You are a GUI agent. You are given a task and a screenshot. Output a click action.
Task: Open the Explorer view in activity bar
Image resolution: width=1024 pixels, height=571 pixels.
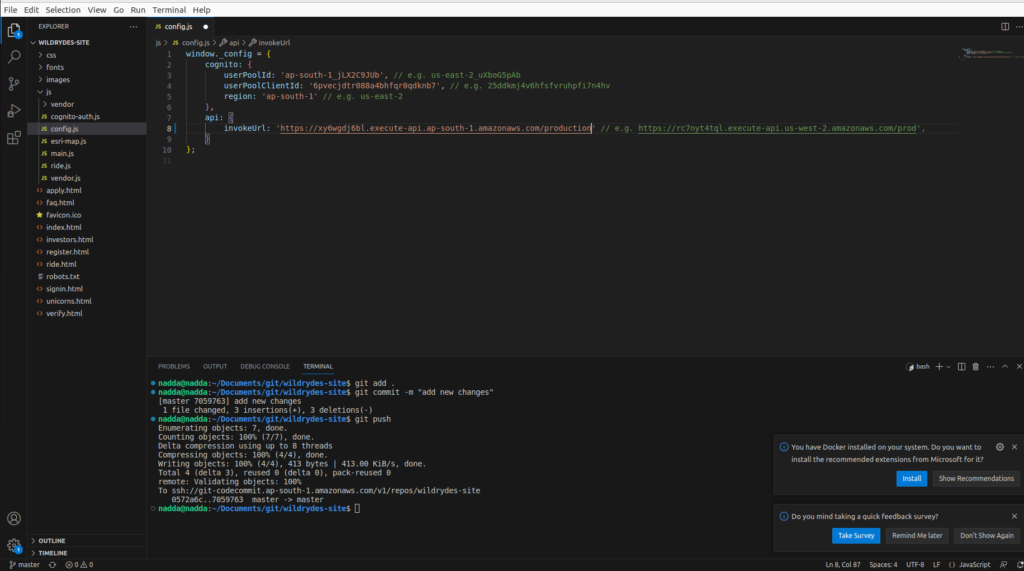pyautogui.click(x=14, y=30)
